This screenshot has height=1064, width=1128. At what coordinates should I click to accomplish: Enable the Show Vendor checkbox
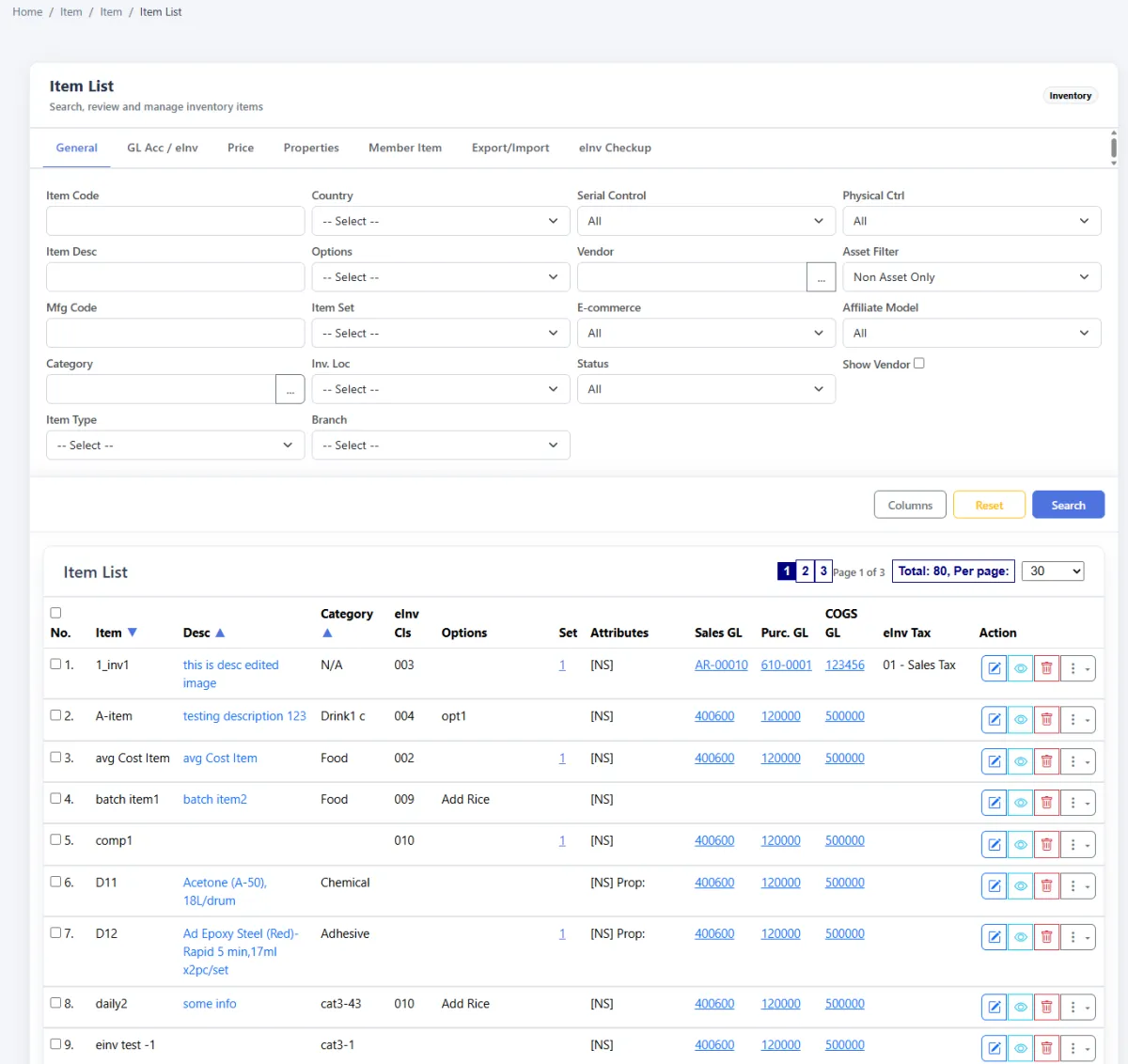pyautogui.click(x=919, y=363)
